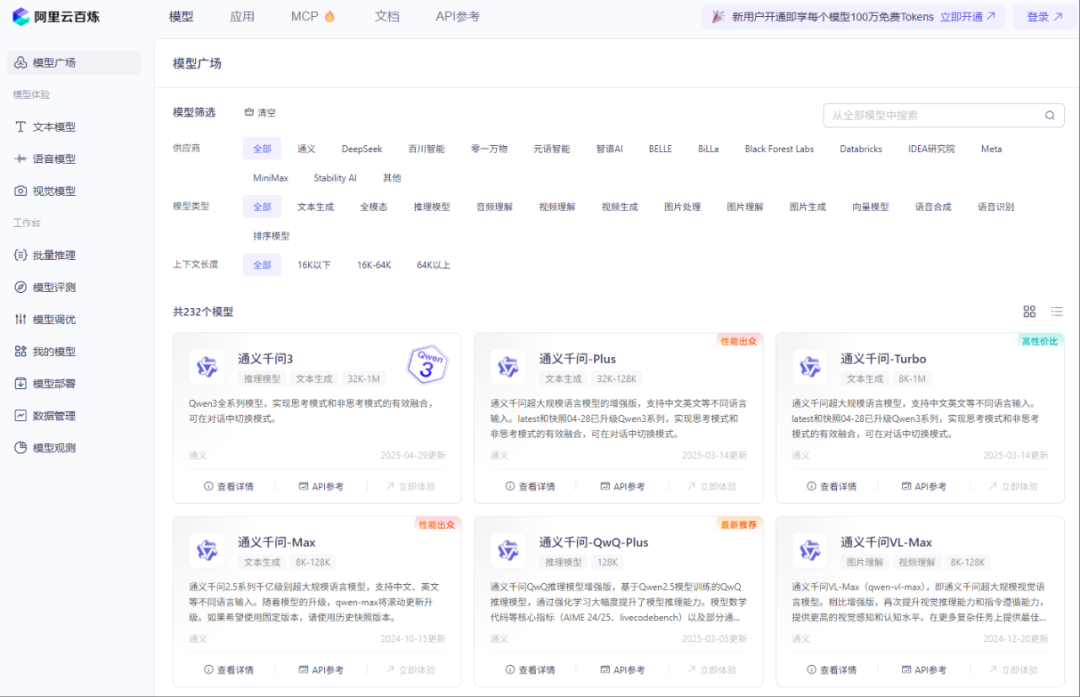Click the 登录 button
The image size is (1080, 697).
1043,17
